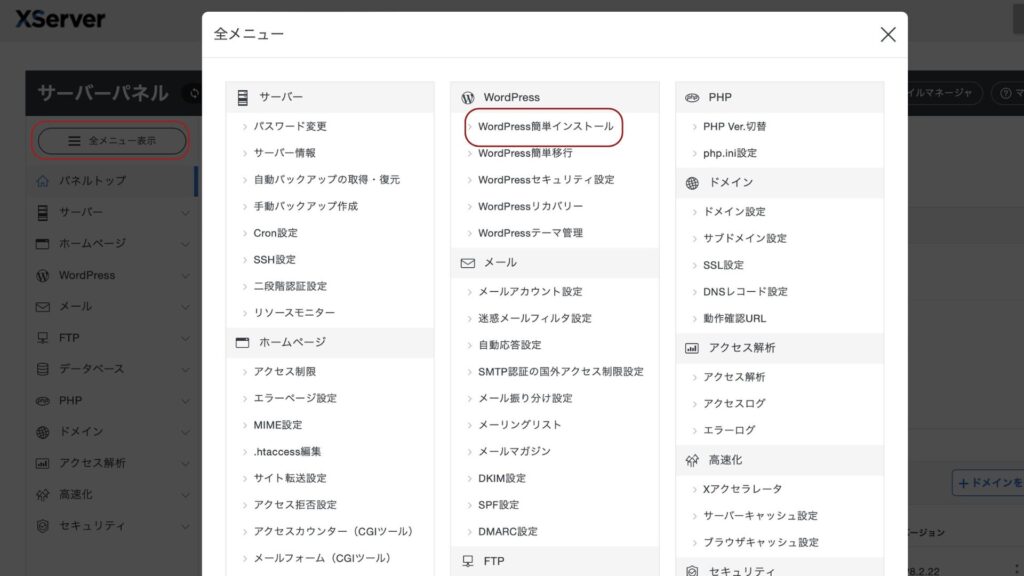Expand the sidebar メール chevron

pos(185,307)
